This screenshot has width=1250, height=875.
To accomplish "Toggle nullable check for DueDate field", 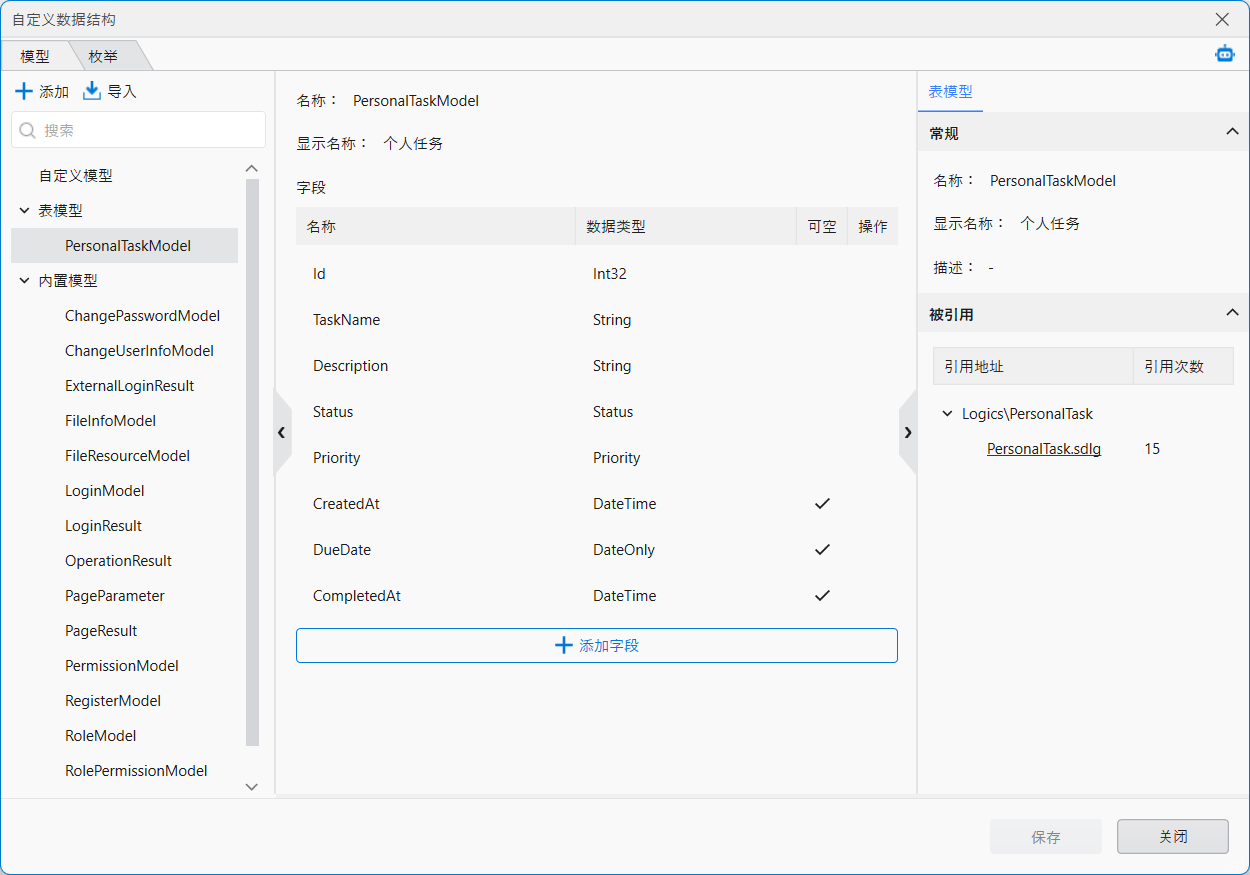I will click(822, 550).
